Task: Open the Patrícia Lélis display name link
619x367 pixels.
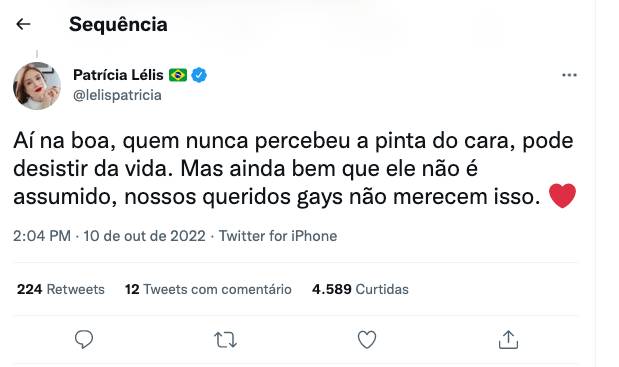Action: pos(118,75)
